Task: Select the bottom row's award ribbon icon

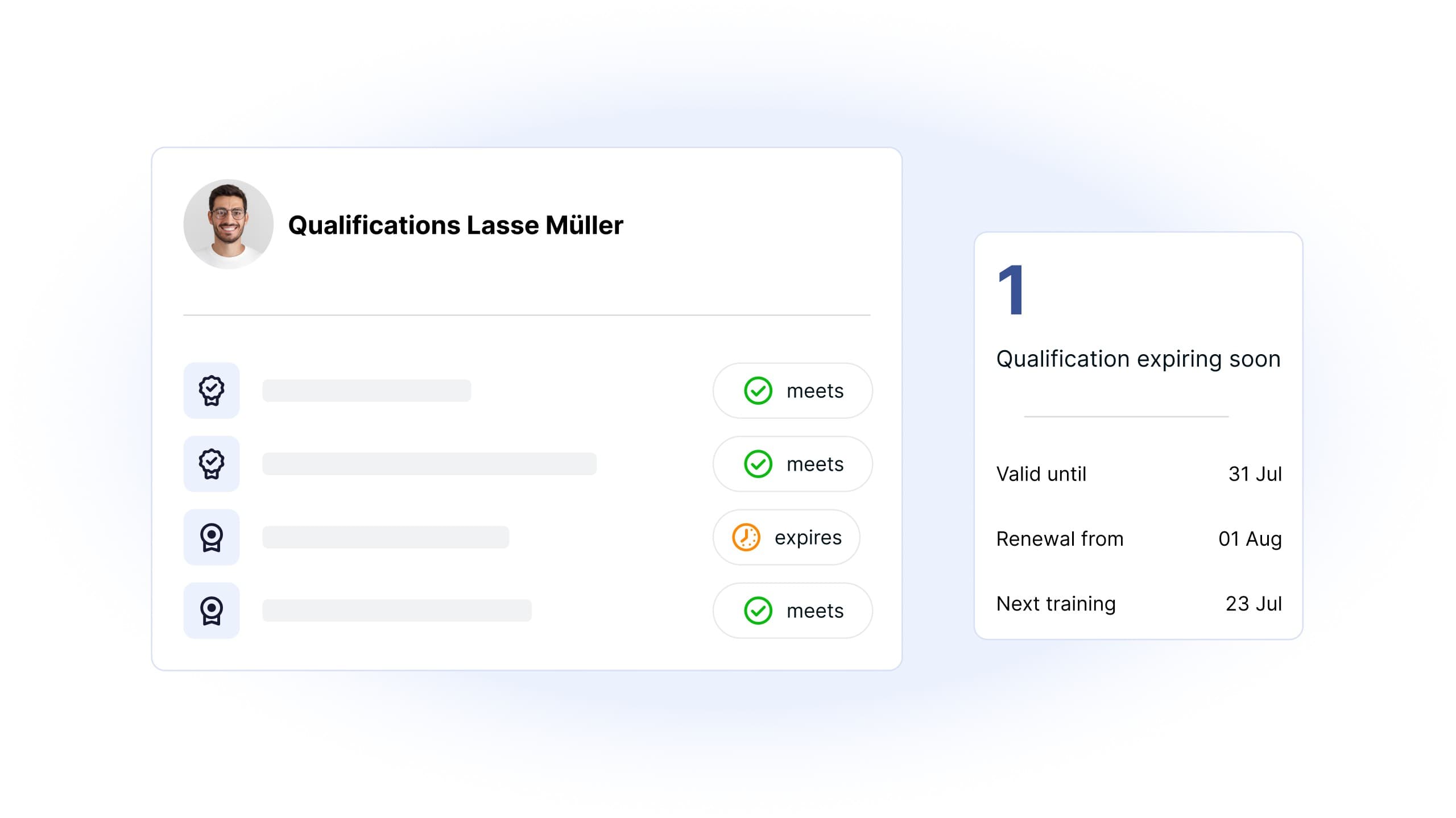Action: [x=211, y=611]
